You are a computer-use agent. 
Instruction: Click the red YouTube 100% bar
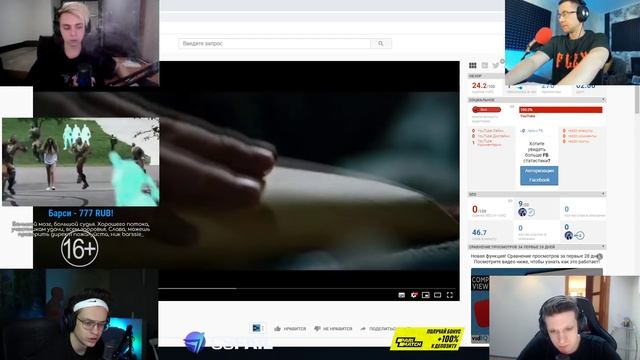560,110
